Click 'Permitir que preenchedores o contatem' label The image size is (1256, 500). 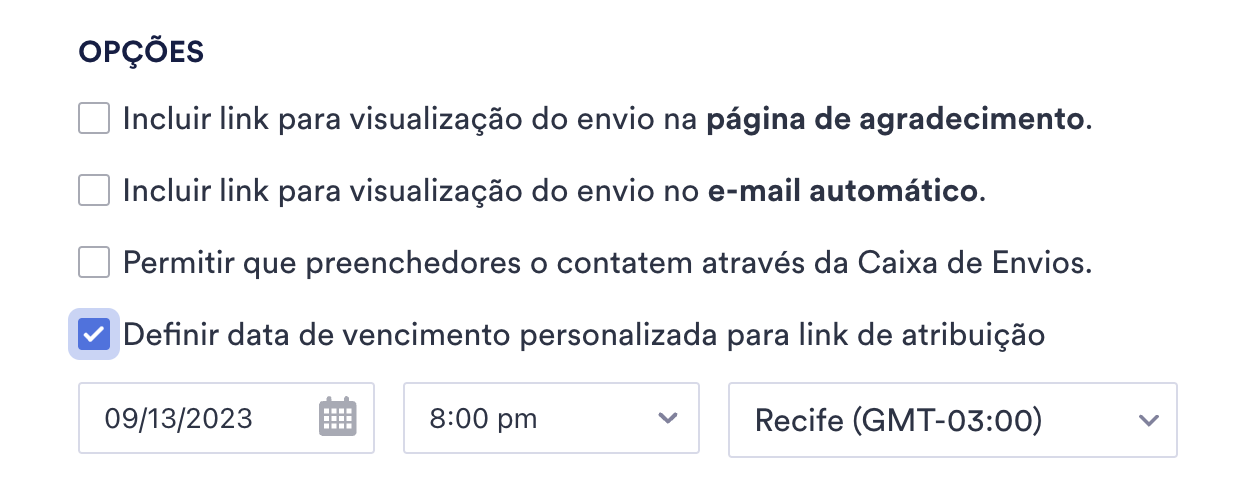(606, 264)
